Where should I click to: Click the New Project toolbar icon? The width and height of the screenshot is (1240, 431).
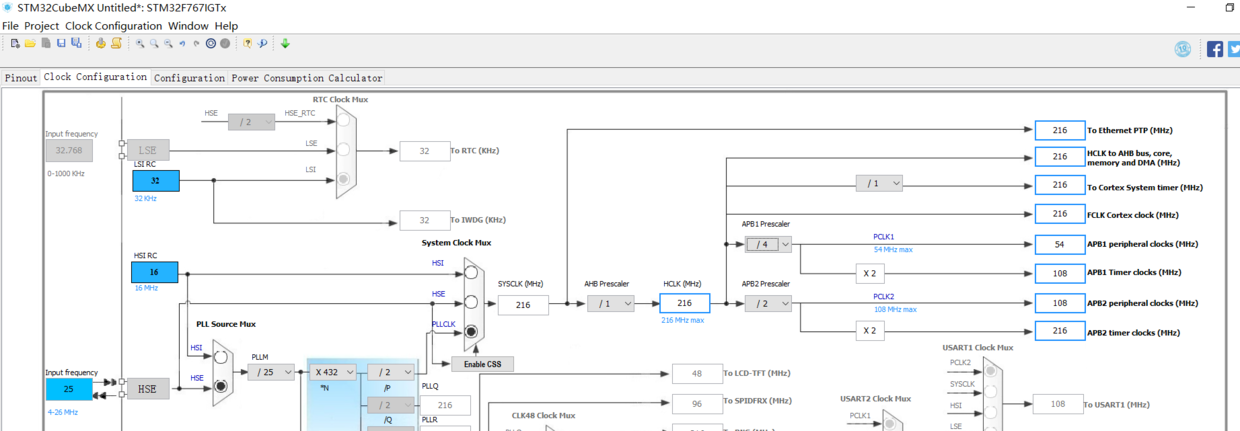(15, 44)
